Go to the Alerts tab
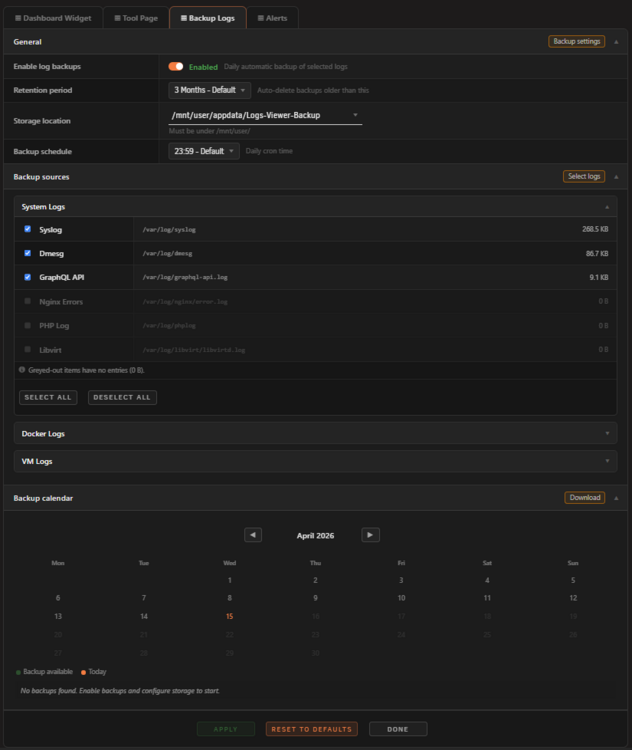Screen dimensions: 632x750 click(x=273, y=18)
